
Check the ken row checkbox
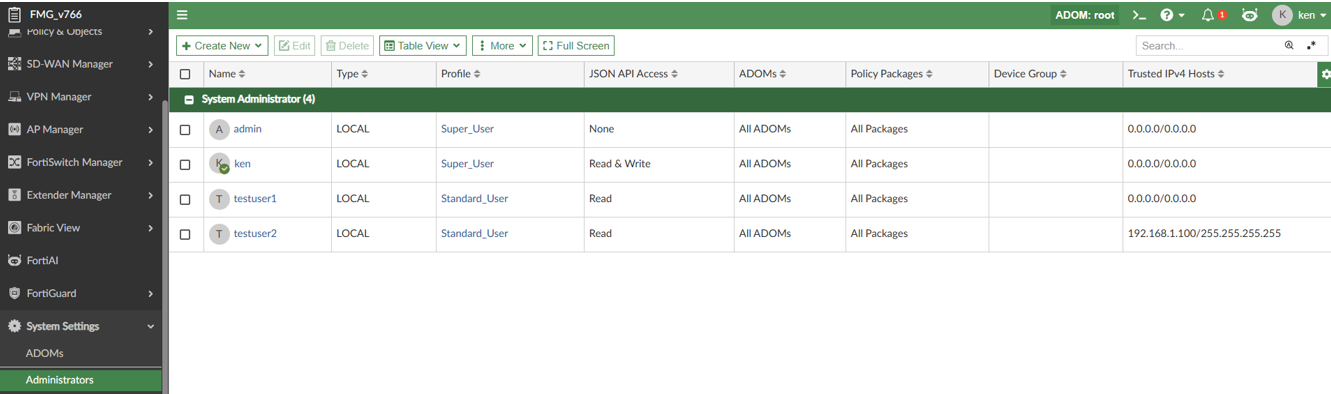tap(185, 165)
